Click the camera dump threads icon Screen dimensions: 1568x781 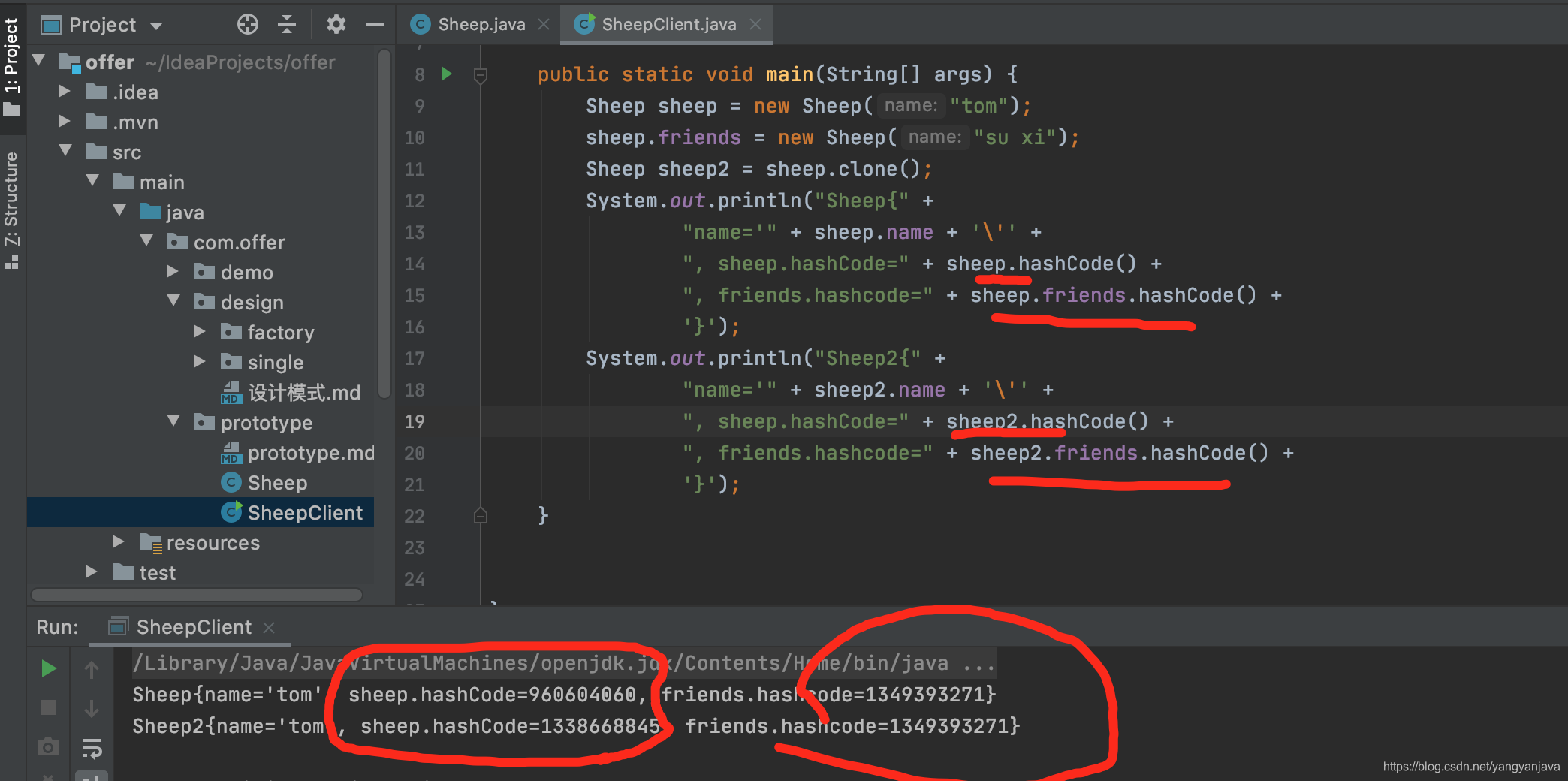pos(48,746)
